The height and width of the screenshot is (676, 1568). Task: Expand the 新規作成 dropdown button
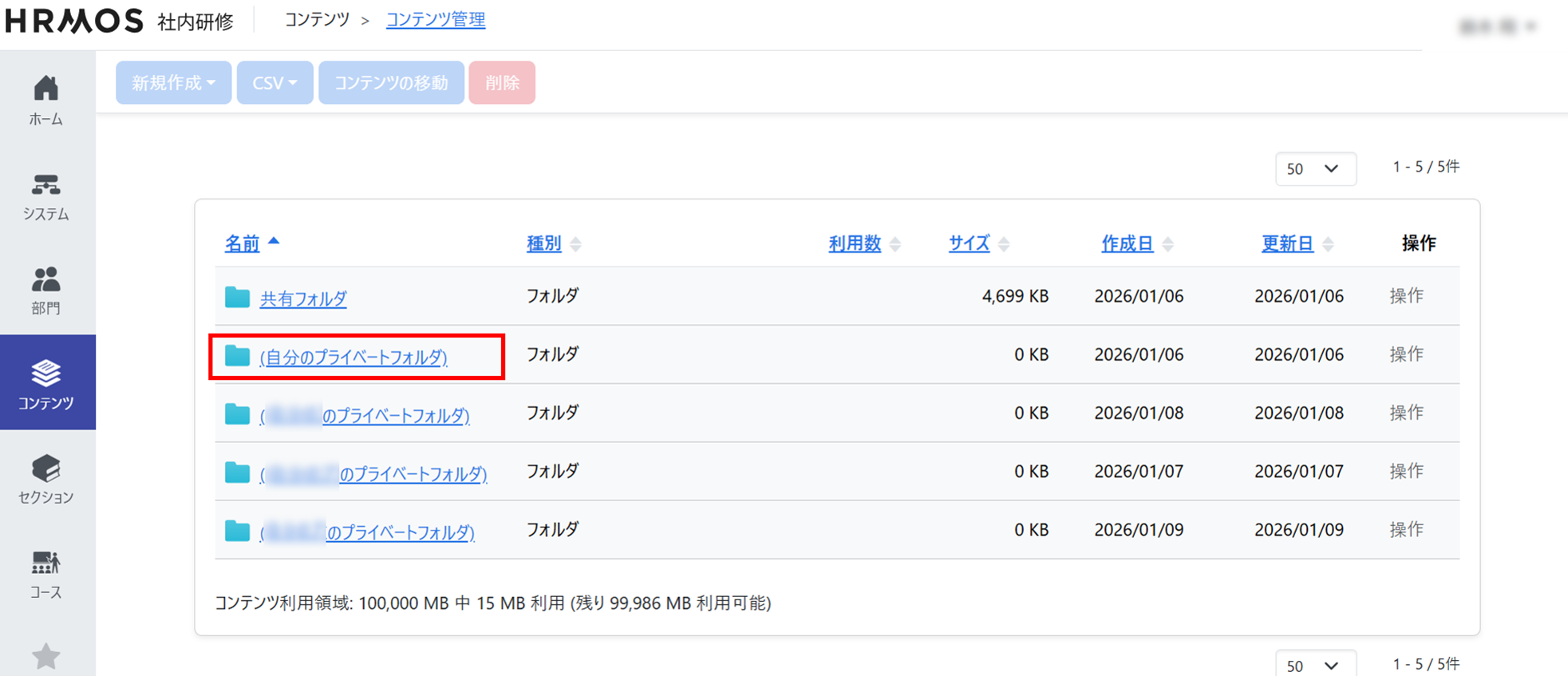(x=173, y=83)
